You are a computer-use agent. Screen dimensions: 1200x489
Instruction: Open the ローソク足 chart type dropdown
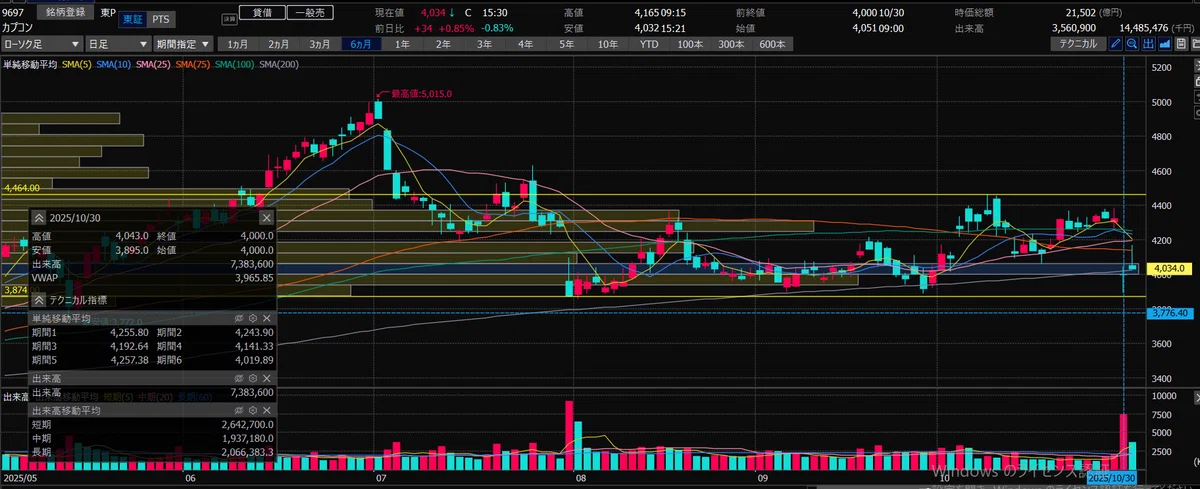click(x=42, y=44)
